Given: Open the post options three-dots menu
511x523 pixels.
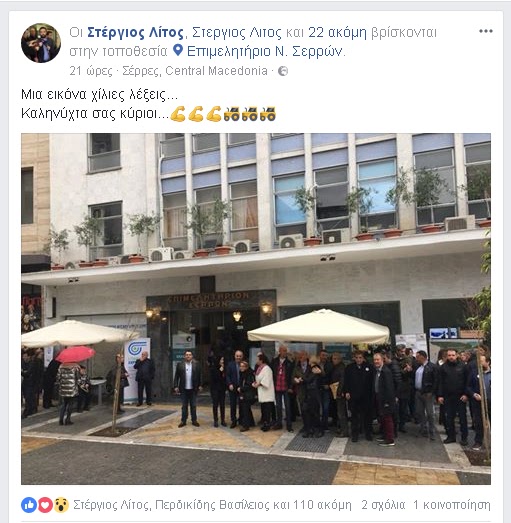Looking at the screenshot, I should tap(486, 31).
